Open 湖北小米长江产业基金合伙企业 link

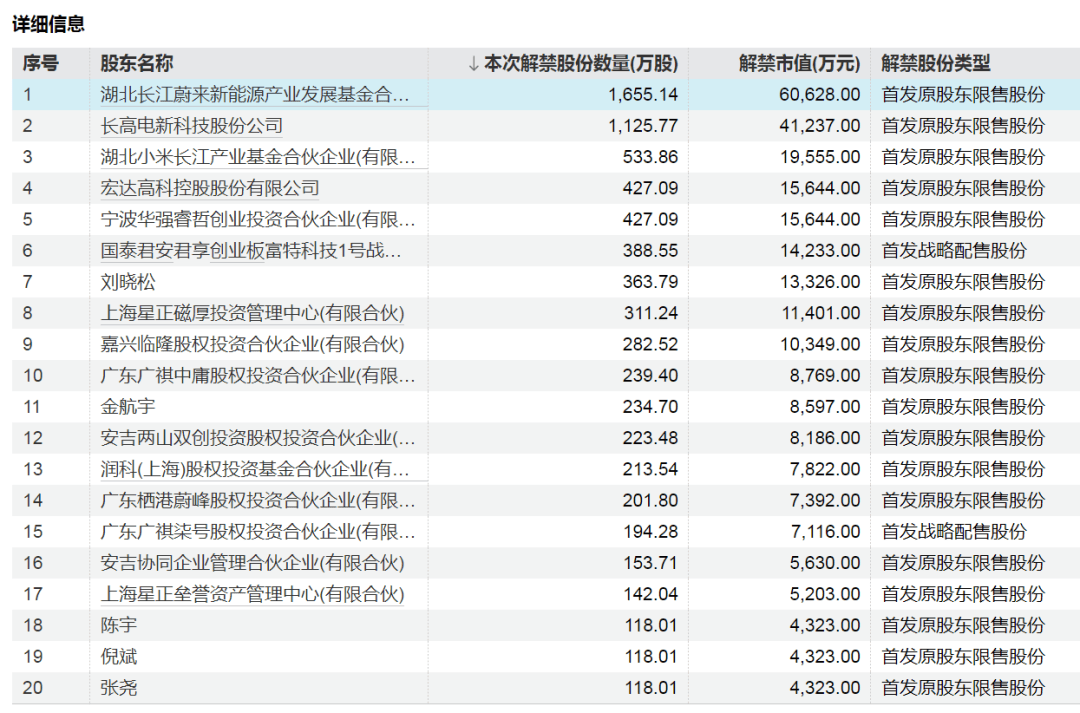point(258,157)
